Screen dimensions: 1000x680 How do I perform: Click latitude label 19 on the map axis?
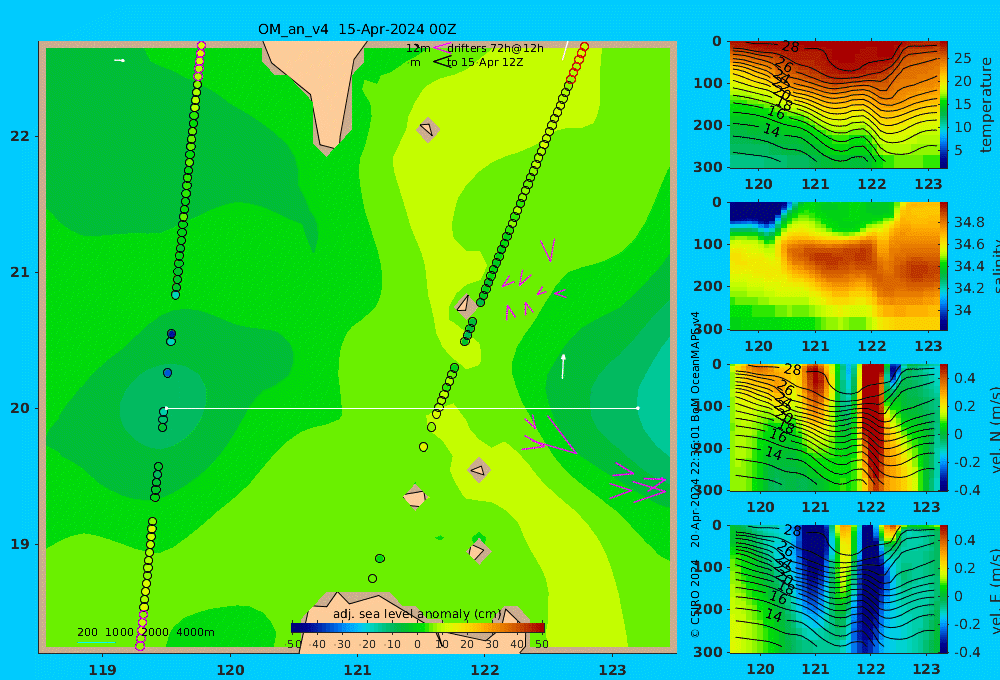20,544
